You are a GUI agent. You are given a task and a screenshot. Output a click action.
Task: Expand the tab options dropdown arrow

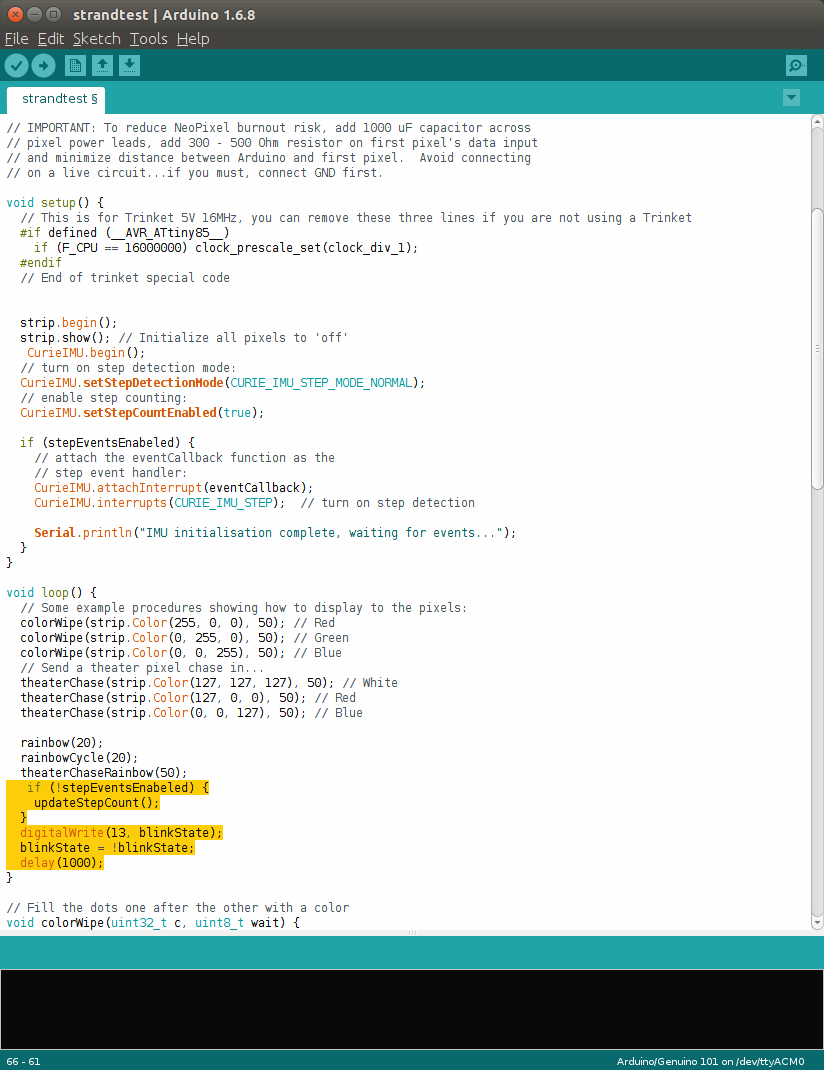(791, 98)
